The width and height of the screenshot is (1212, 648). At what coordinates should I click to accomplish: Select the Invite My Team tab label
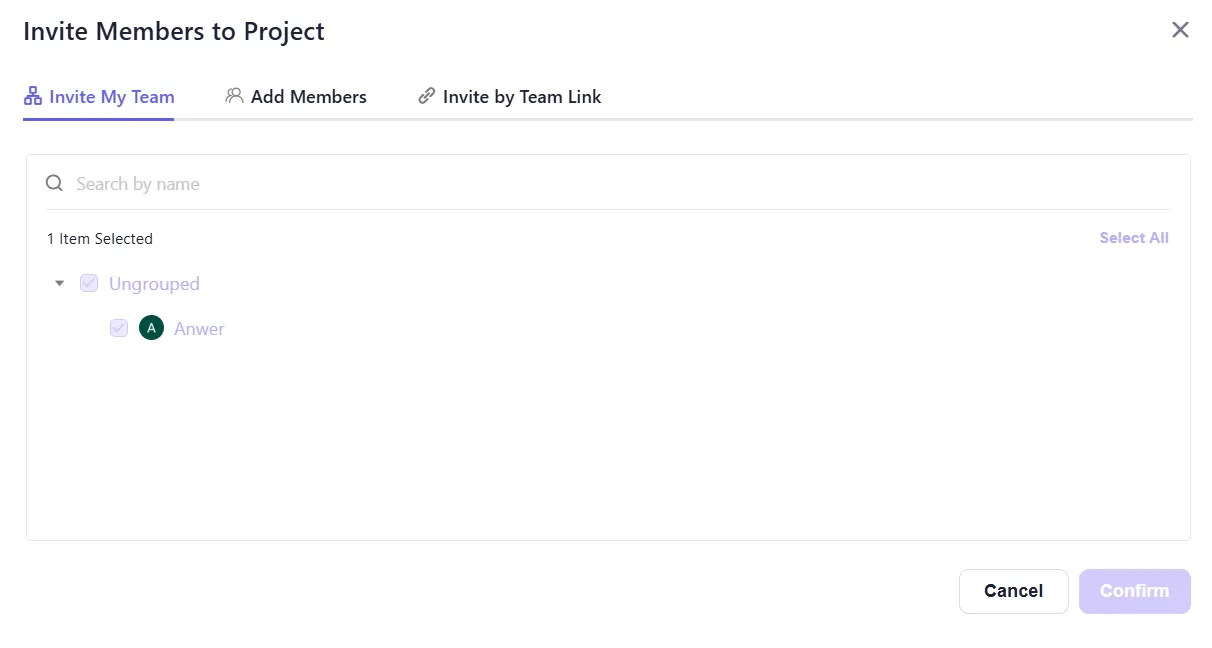111,97
